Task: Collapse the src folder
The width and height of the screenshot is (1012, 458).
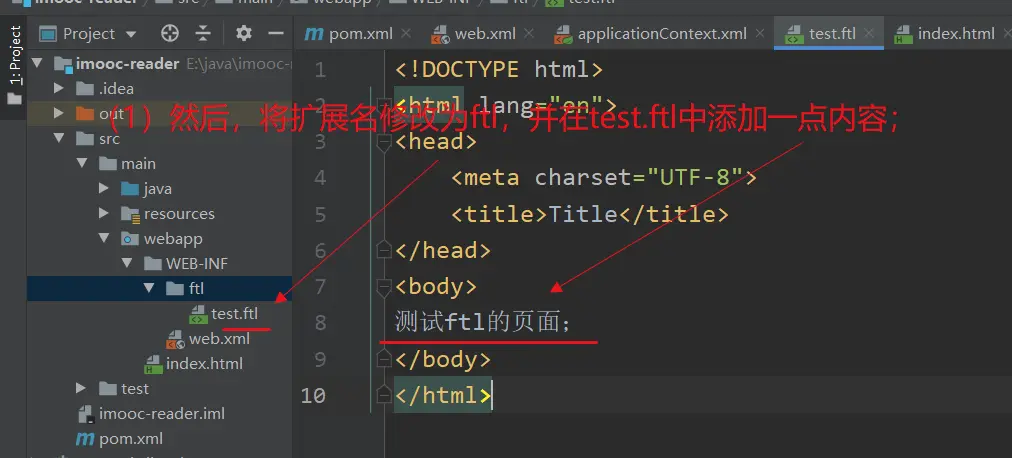Action: 59,138
